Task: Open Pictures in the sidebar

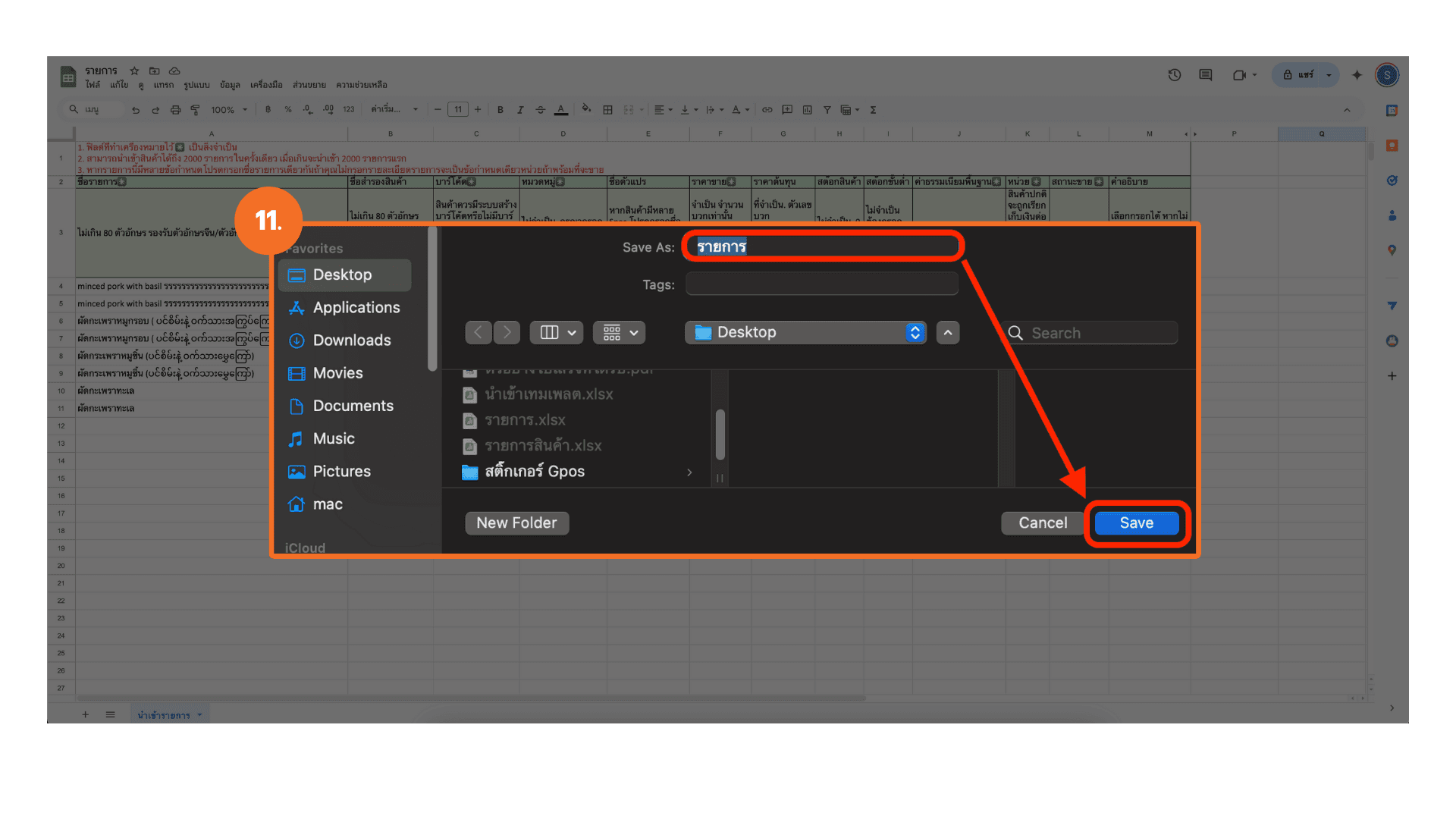Action: pyautogui.click(x=341, y=472)
